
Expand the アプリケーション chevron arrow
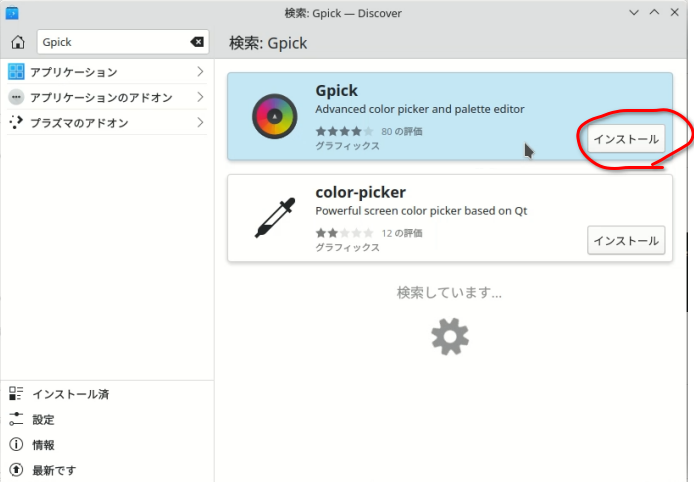click(200, 71)
